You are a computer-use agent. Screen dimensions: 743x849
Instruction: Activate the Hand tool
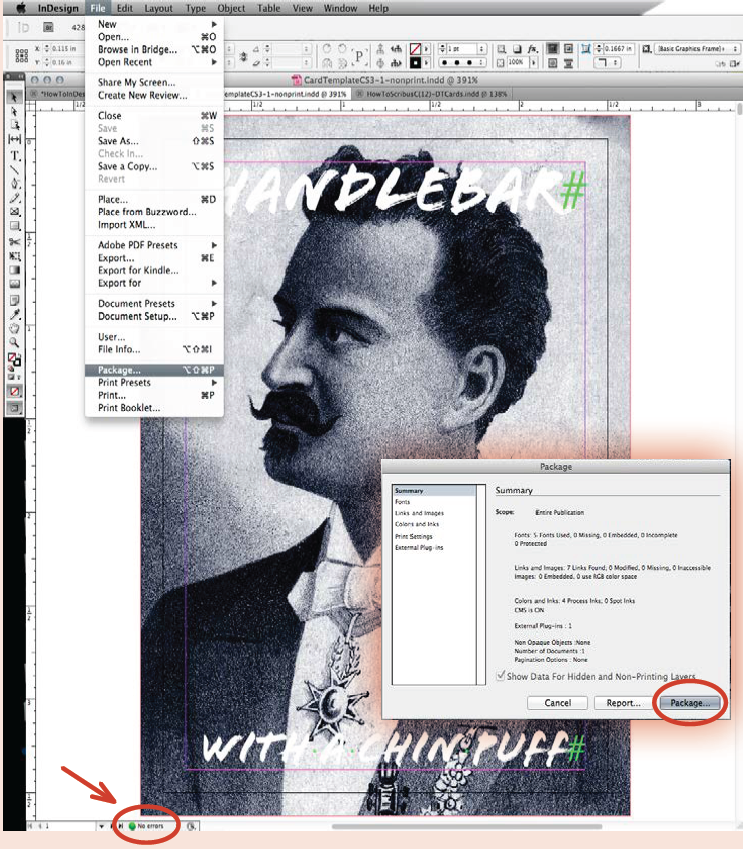point(15,328)
